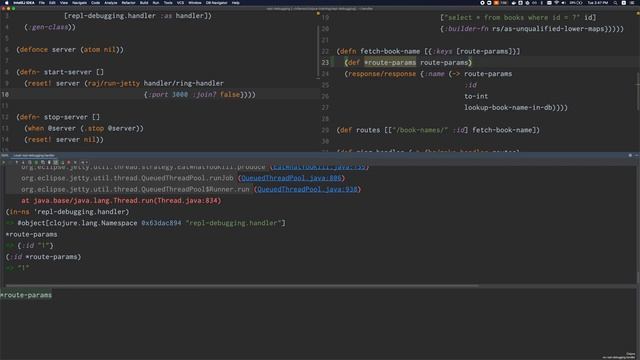The width and height of the screenshot is (640, 360).
Task: Click the (in-ns 'repl-debugging.handler) REPL entry
Action: (x=67, y=211)
